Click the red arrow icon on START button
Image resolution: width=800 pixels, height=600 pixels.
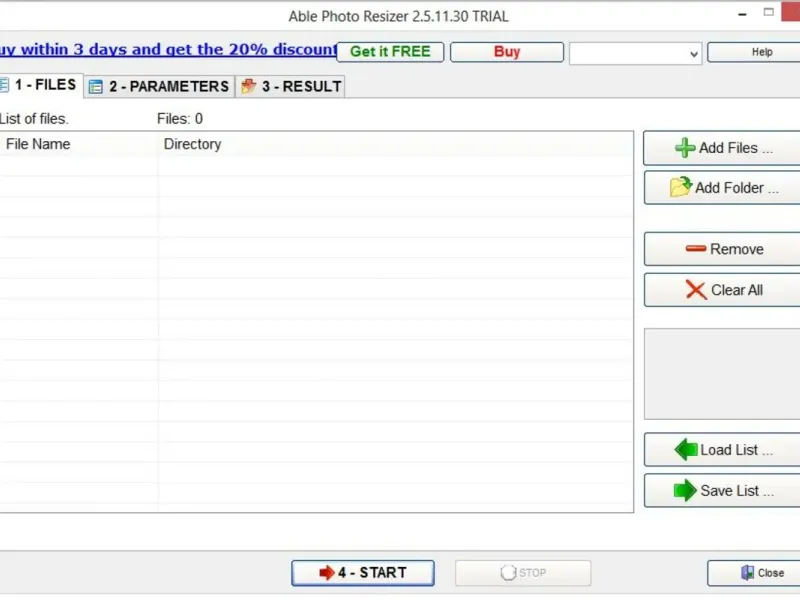[327, 572]
